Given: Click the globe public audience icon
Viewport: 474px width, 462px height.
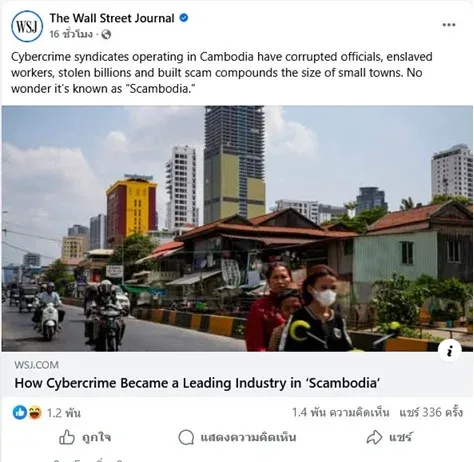Looking at the screenshot, I should (106, 34).
